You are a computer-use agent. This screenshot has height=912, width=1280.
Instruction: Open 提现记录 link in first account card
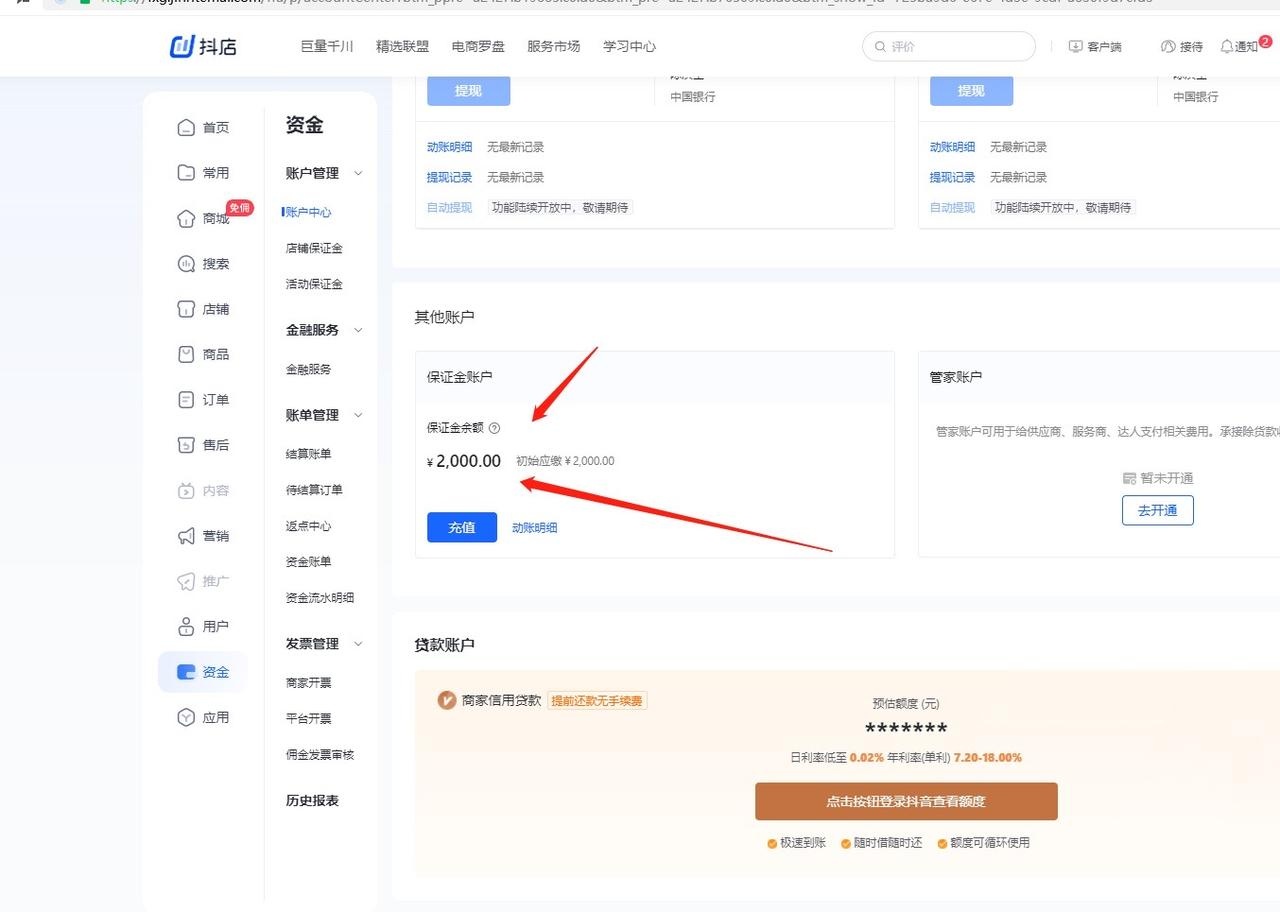449,177
